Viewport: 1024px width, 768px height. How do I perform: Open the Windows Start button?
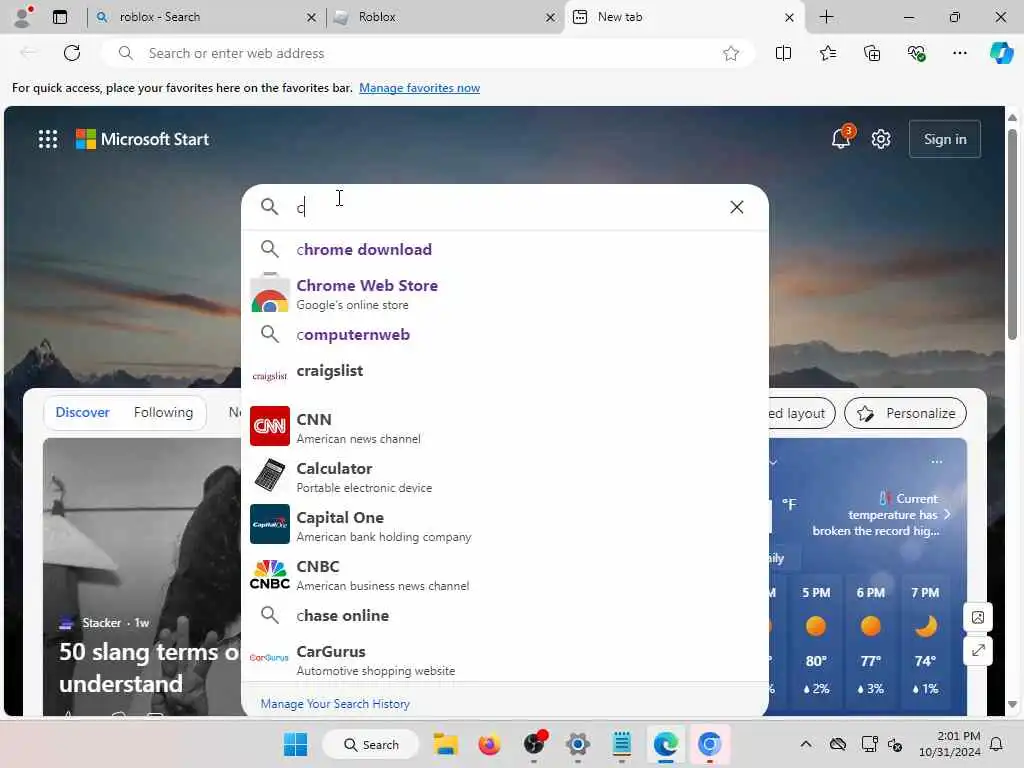tap(295, 744)
